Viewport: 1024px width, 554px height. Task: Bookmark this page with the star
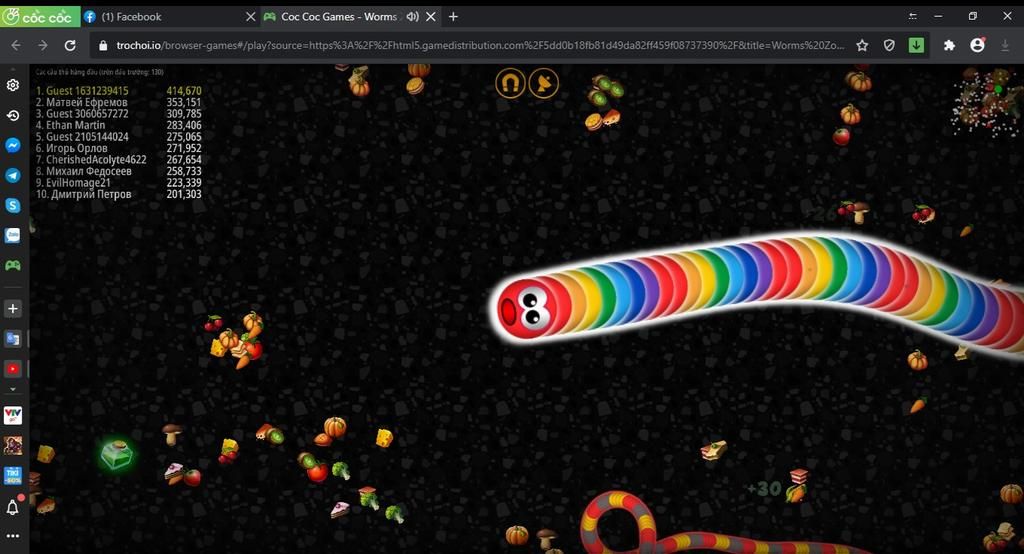(x=862, y=45)
